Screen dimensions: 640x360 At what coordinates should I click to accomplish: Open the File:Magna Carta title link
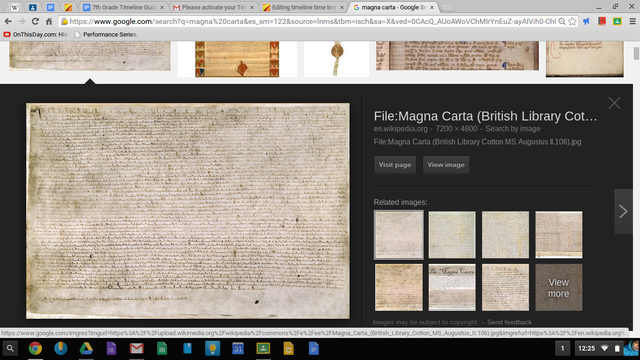[x=485, y=116]
